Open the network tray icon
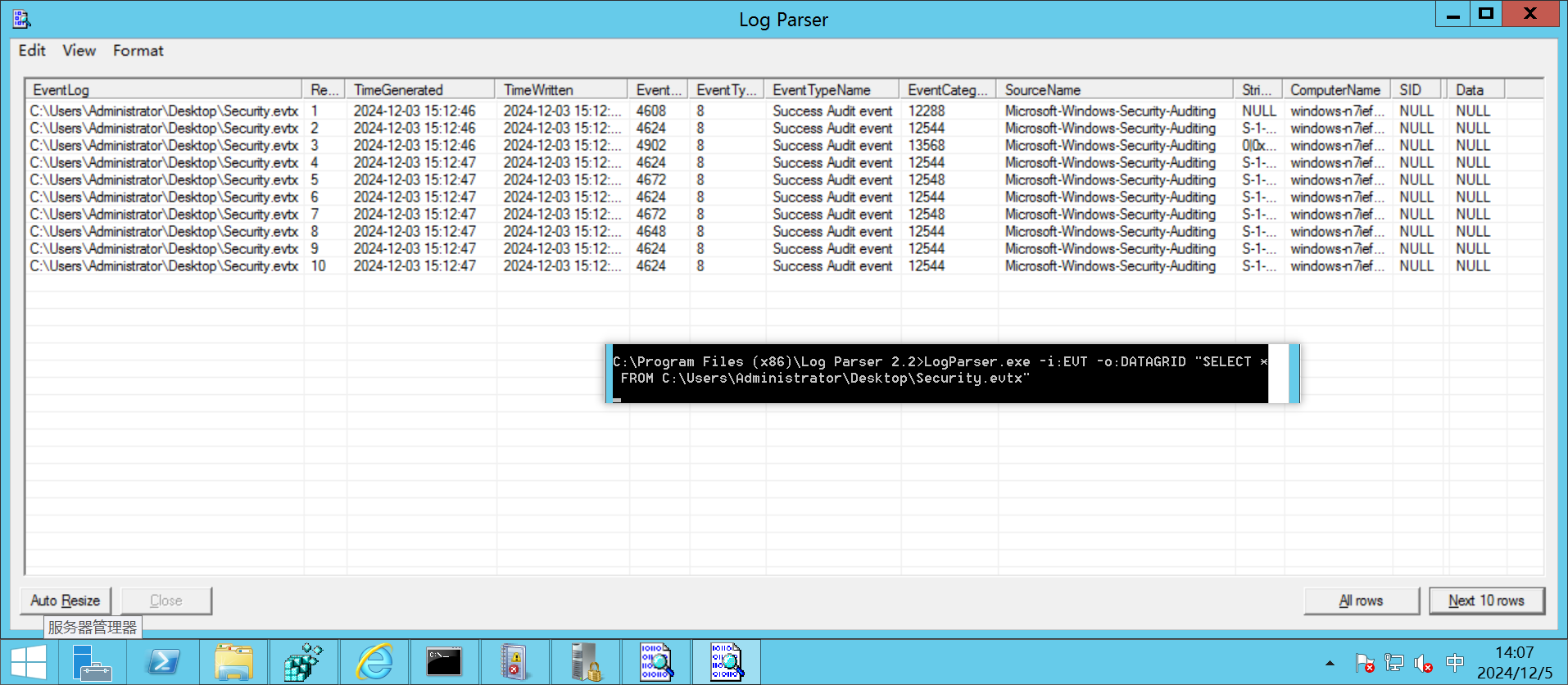 pos(1394,663)
